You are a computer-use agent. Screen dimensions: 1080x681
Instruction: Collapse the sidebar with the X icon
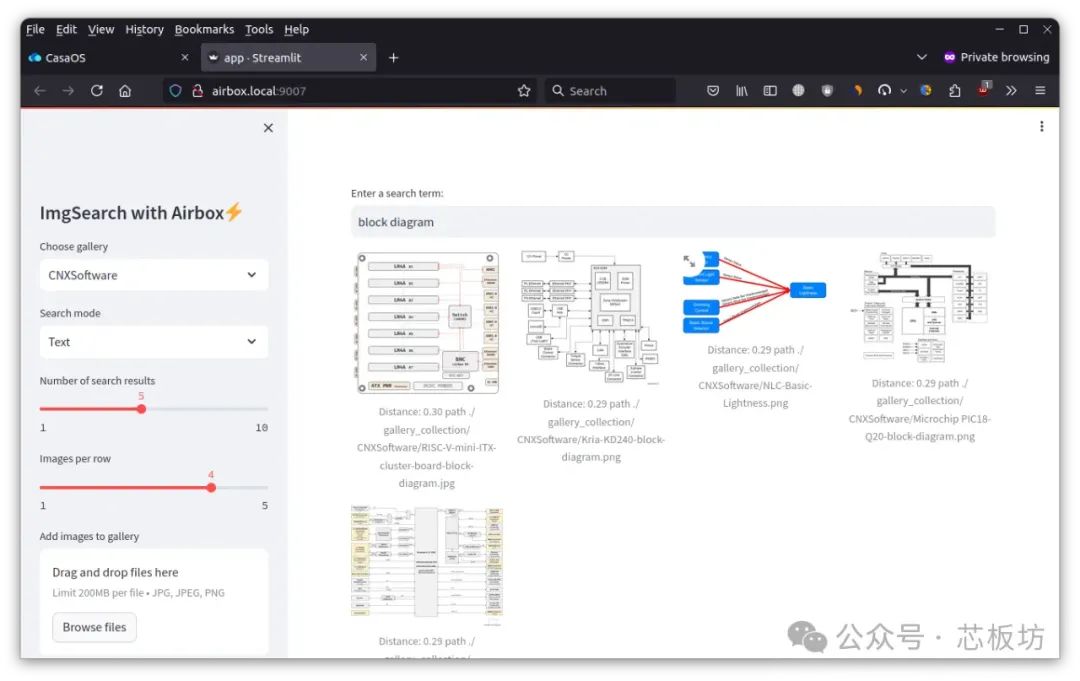(x=268, y=128)
